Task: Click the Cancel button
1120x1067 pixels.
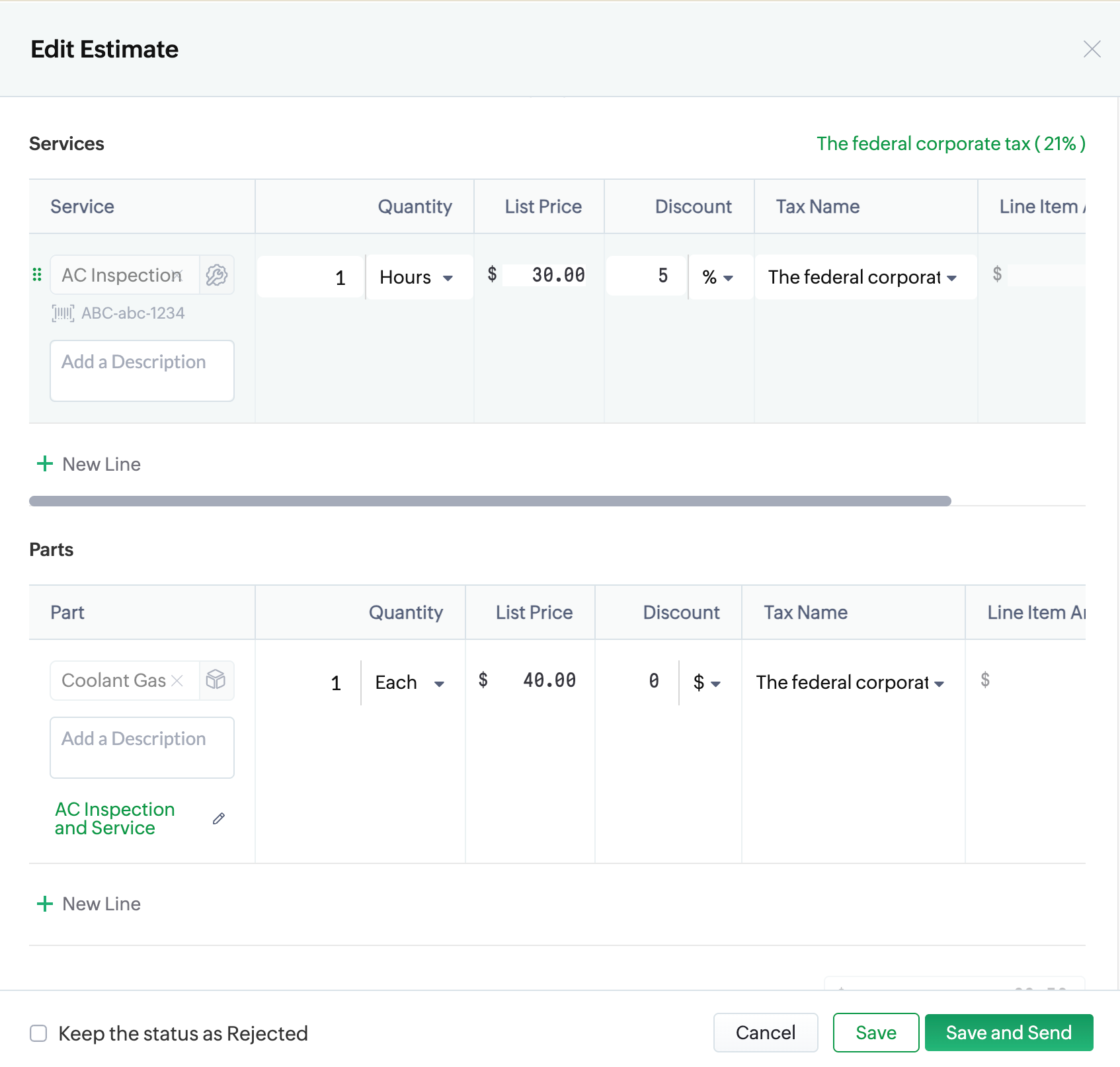Action: (x=765, y=1033)
